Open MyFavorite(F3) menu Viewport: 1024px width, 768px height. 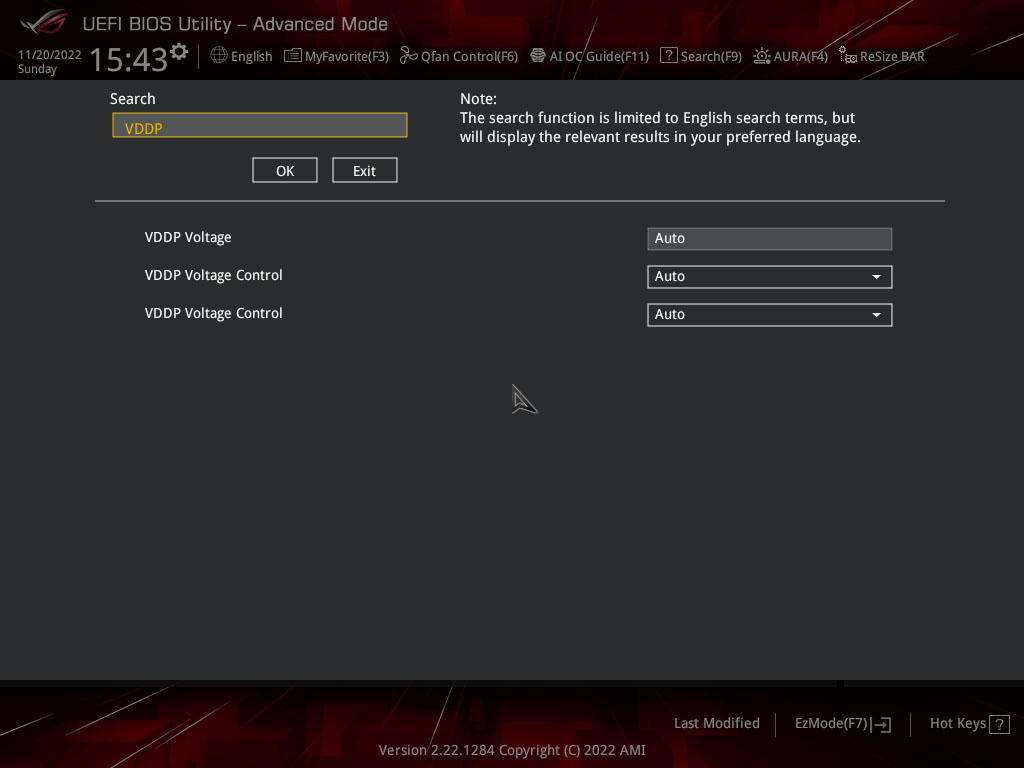click(347, 56)
